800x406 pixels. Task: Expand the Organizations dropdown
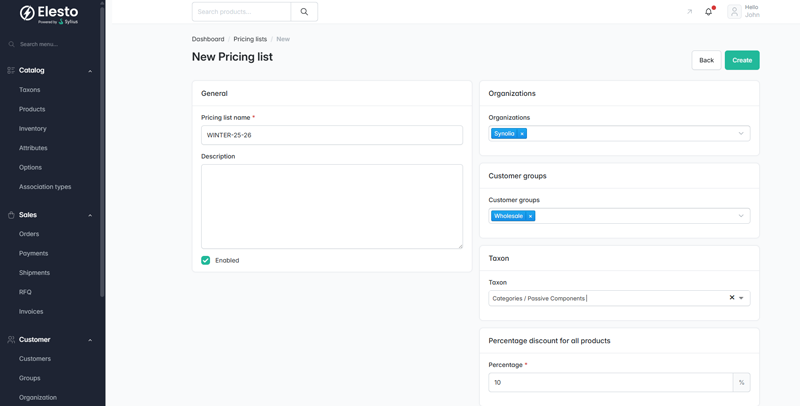point(741,134)
